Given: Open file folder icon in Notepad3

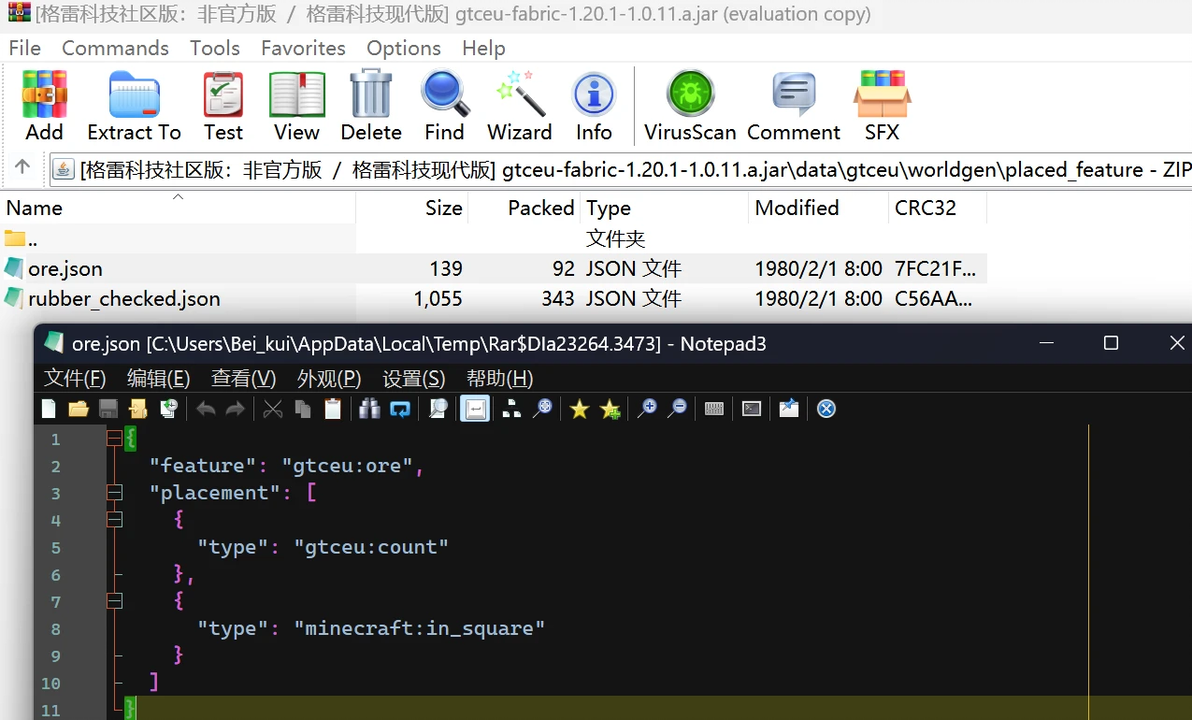Looking at the screenshot, I should pyautogui.click(x=78, y=409).
